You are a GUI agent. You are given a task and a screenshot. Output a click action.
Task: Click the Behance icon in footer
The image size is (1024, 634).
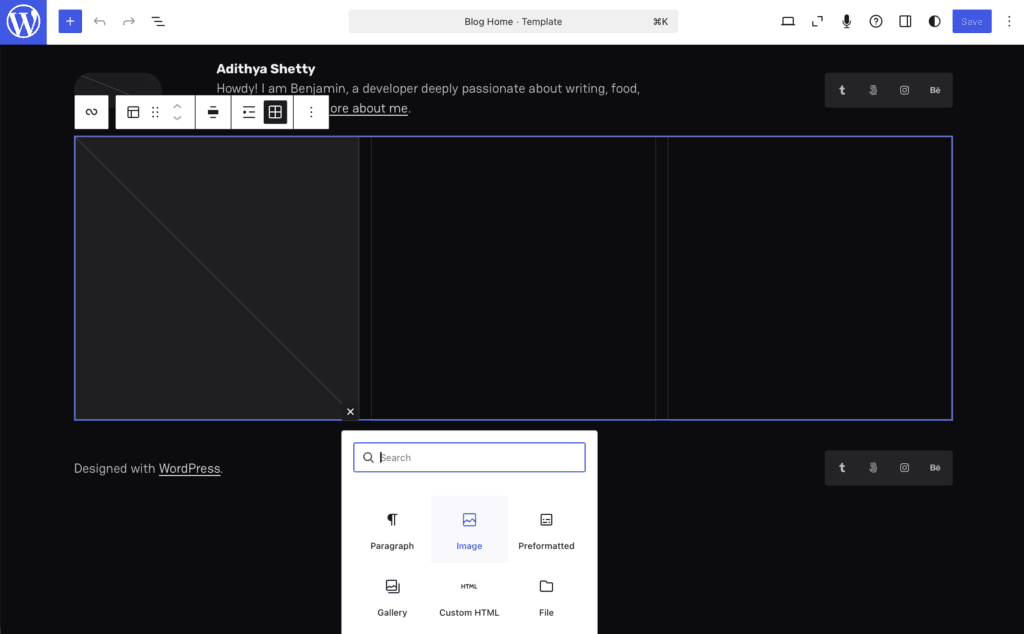point(935,468)
